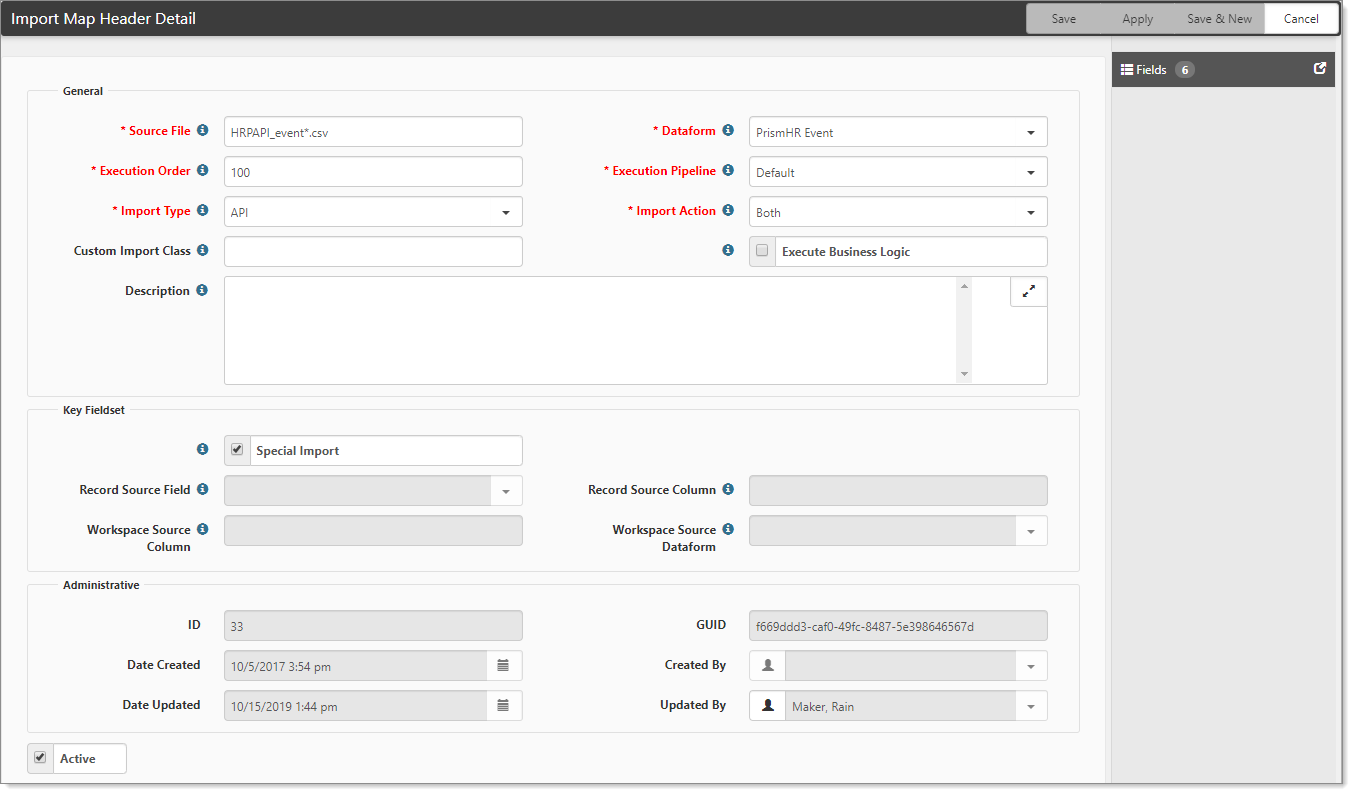Click the info icon beside Source File
This screenshot has height=794, width=1353.
[x=202, y=130]
